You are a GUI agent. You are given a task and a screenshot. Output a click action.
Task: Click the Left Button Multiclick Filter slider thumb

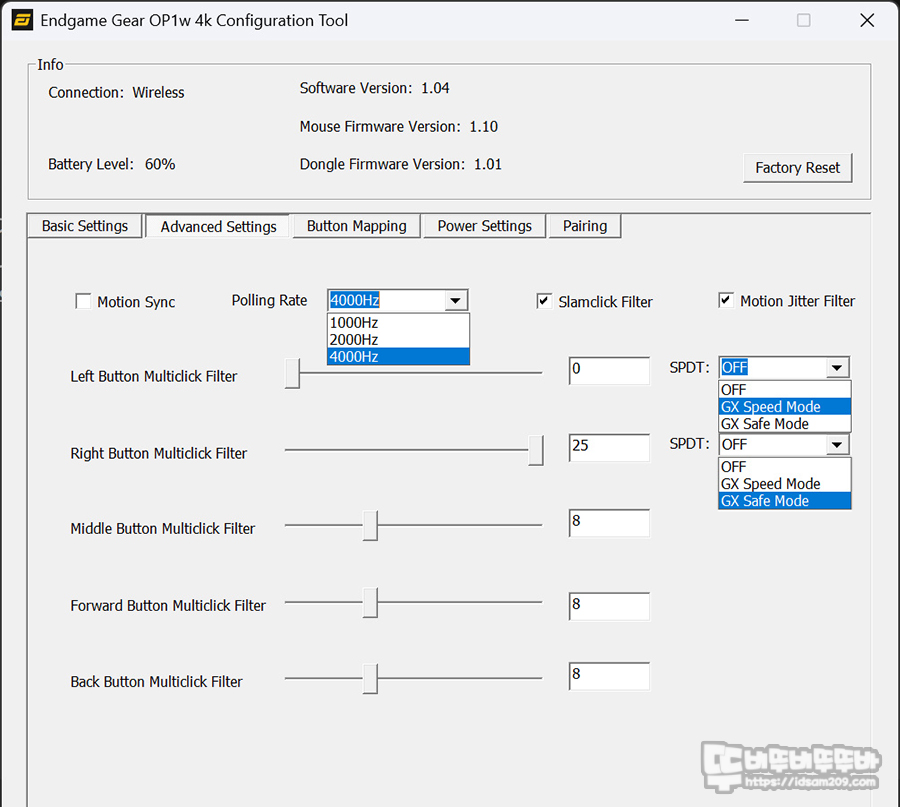point(292,374)
